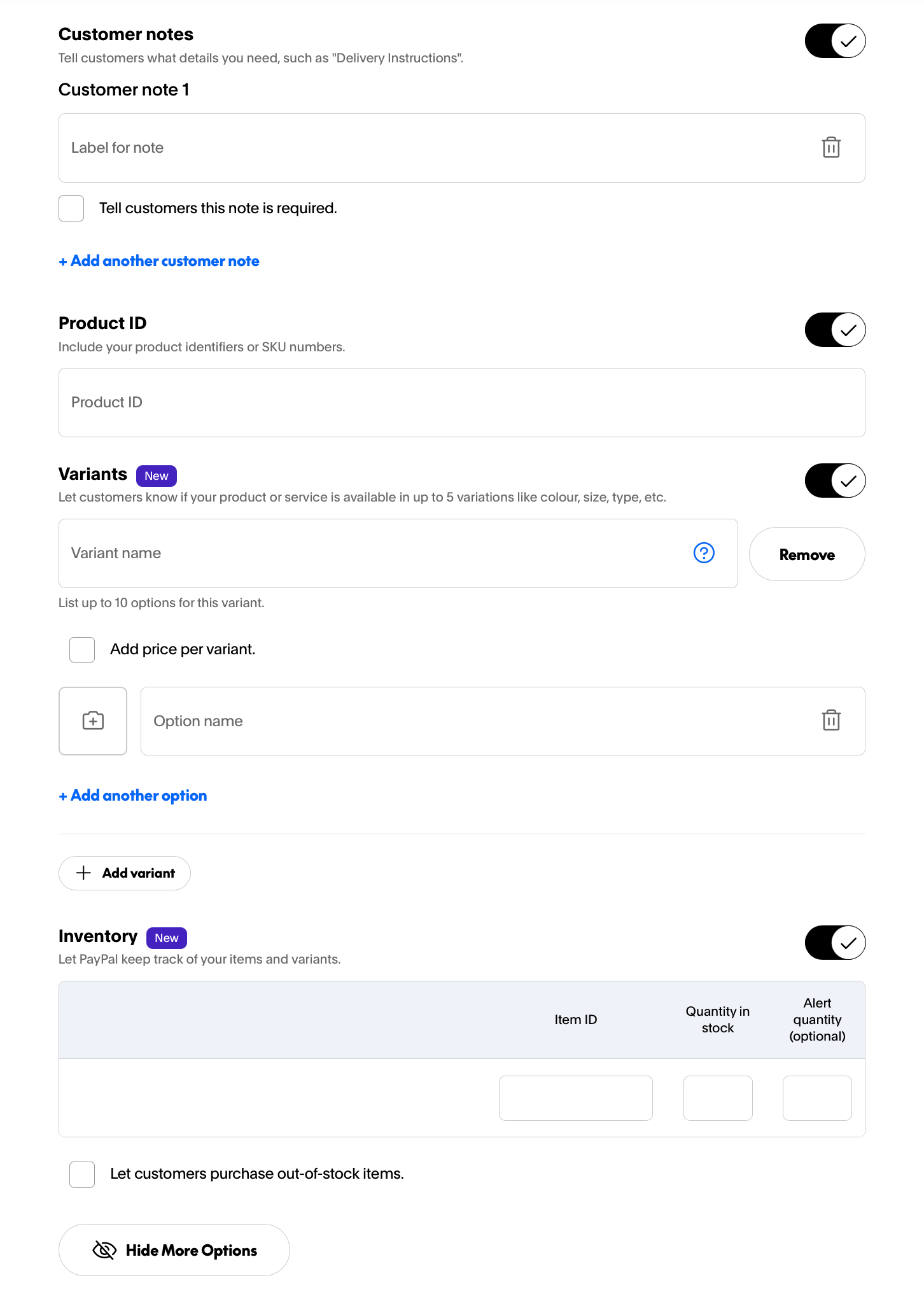Add an option image via camera icon
Image resolution: width=924 pixels, height=1306 pixels.
pos(93,720)
